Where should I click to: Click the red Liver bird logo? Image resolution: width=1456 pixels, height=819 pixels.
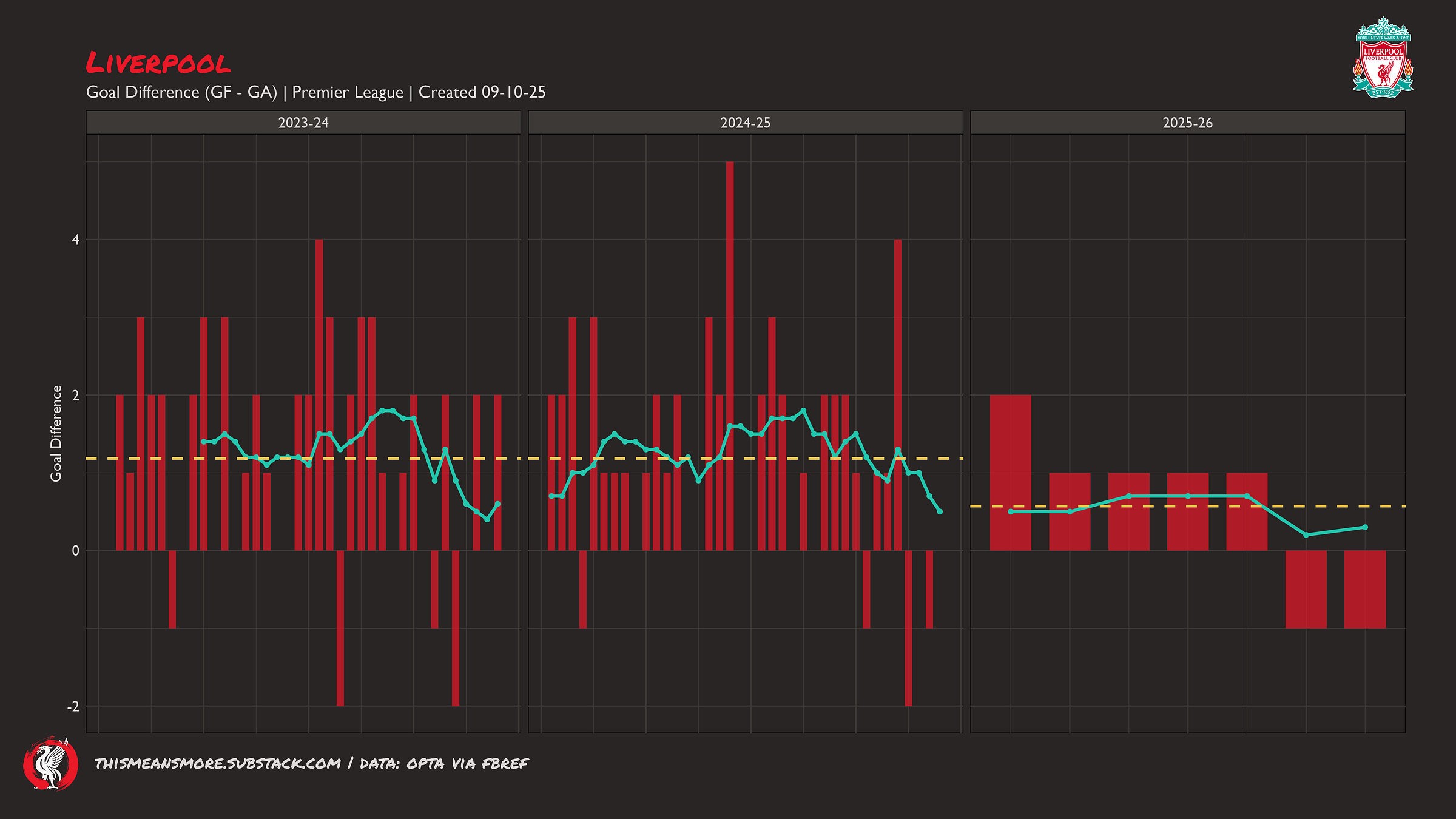tap(51, 764)
